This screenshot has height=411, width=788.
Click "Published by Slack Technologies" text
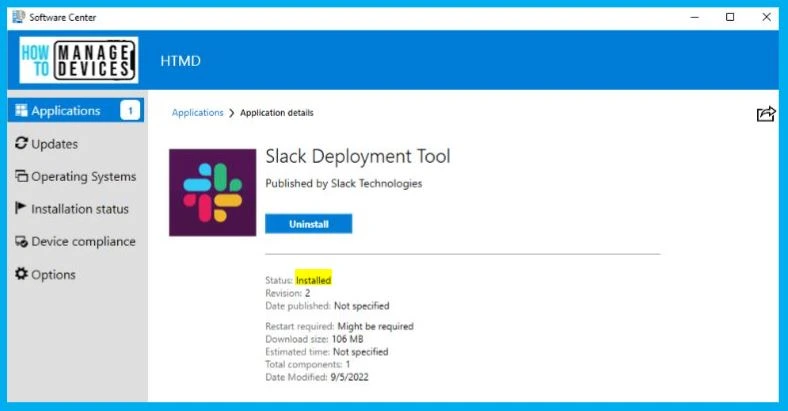[344, 183]
